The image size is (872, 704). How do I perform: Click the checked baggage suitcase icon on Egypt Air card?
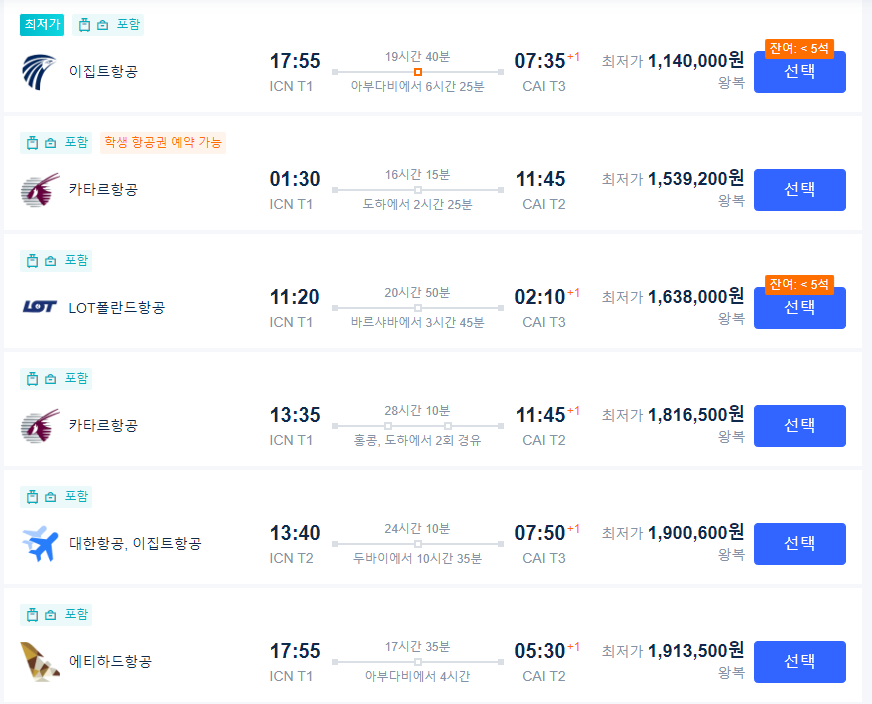pyautogui.click(x=85, y=23)
